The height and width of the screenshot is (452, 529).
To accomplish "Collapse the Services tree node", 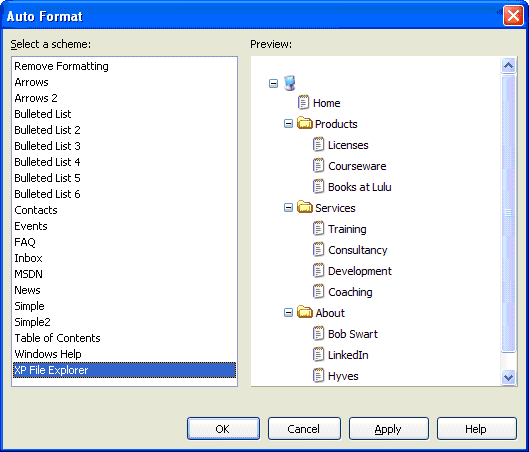I will coord(288,208).
